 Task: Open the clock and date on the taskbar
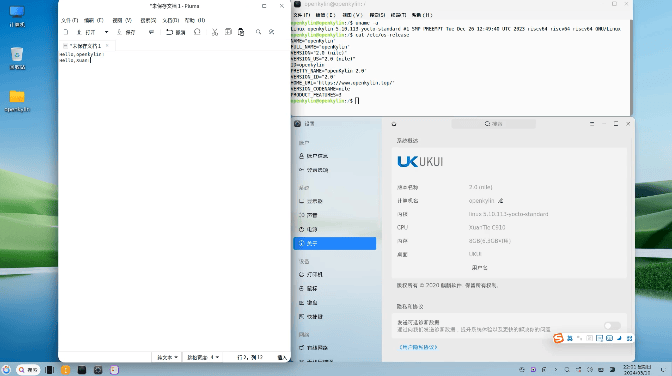coord(637,370)
